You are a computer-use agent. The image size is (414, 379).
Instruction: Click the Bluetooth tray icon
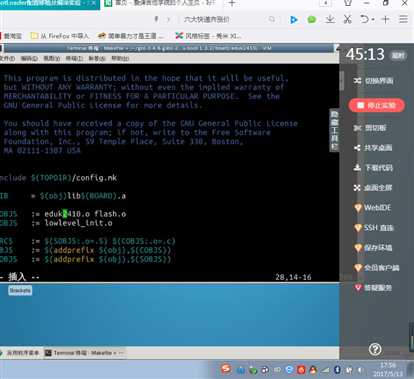(337, 370)
